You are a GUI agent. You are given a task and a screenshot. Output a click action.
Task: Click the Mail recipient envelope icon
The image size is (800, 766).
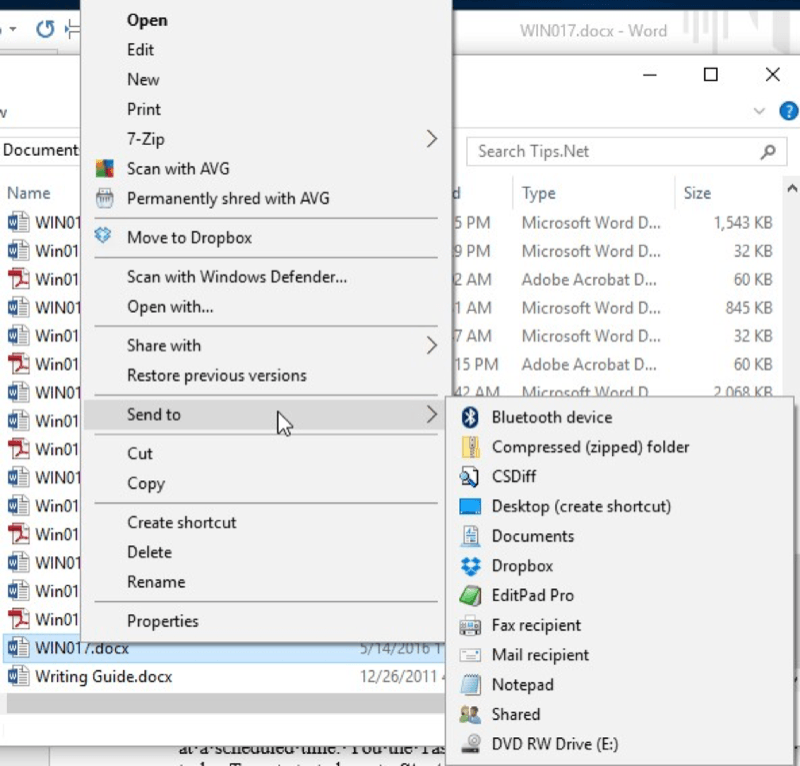click(x=470, y=655)
